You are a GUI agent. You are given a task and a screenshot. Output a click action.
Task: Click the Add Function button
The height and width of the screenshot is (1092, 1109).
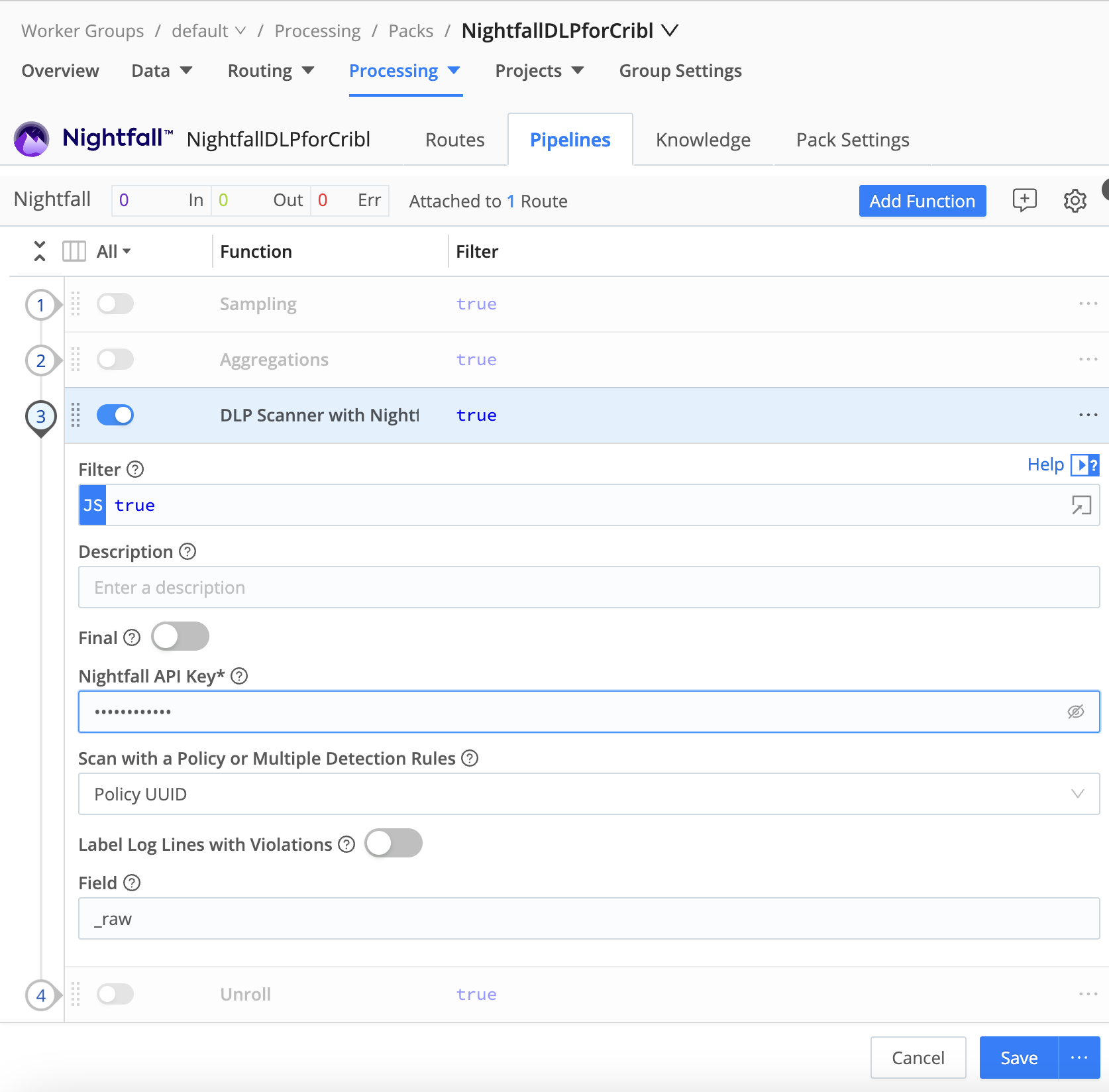922,201
